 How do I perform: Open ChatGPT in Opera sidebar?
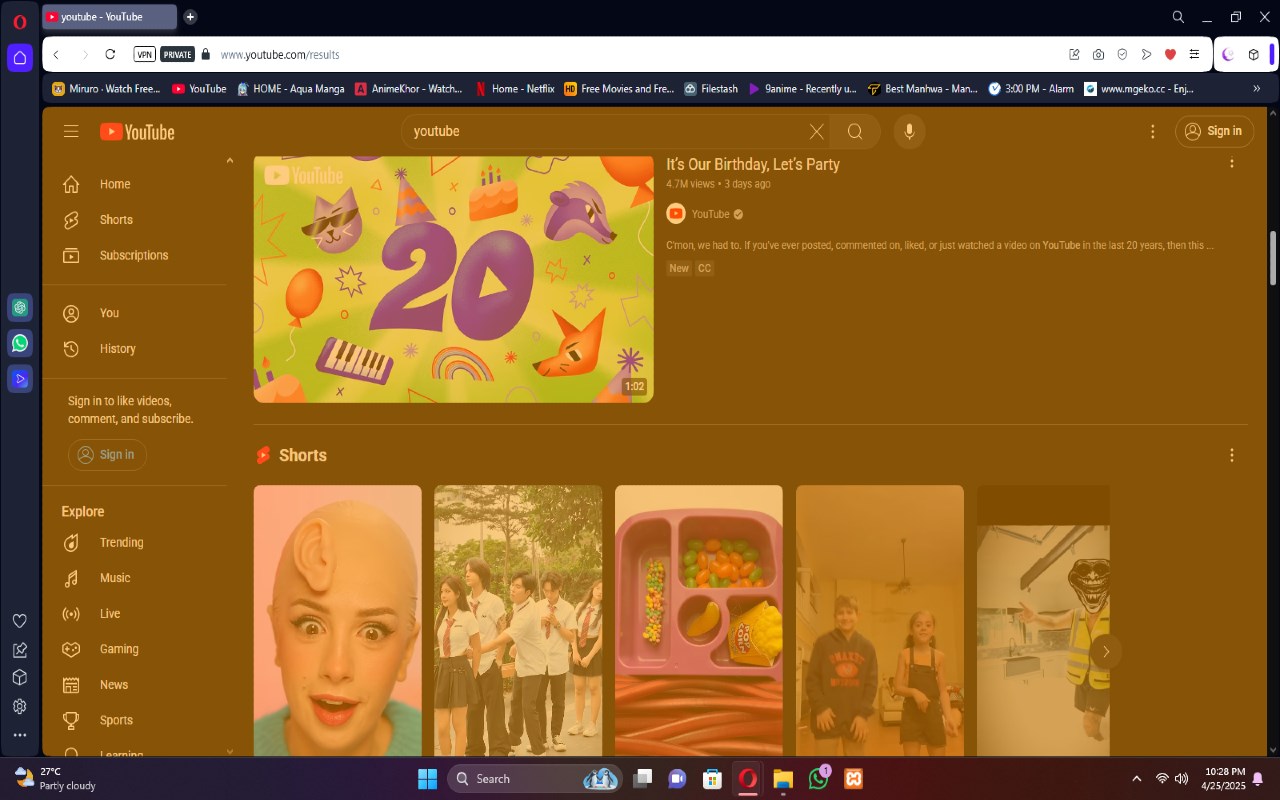pos(20,307)
